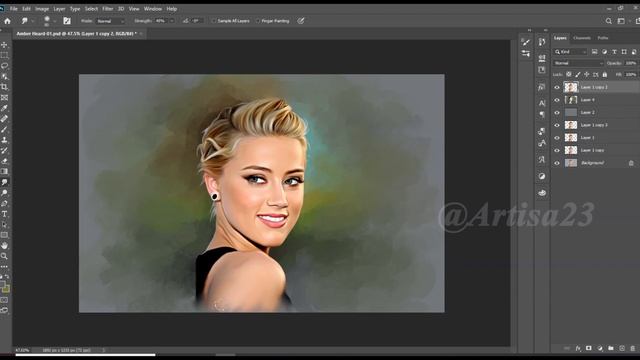Enable the Sample All Layers checkbox
The height and width of the screenshot is (360, 640).
(x=213, y=21)
